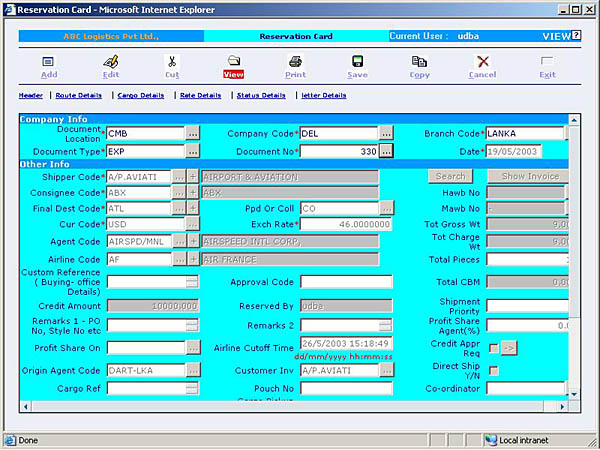Click plus button beside Airline Code

point(194,259)
